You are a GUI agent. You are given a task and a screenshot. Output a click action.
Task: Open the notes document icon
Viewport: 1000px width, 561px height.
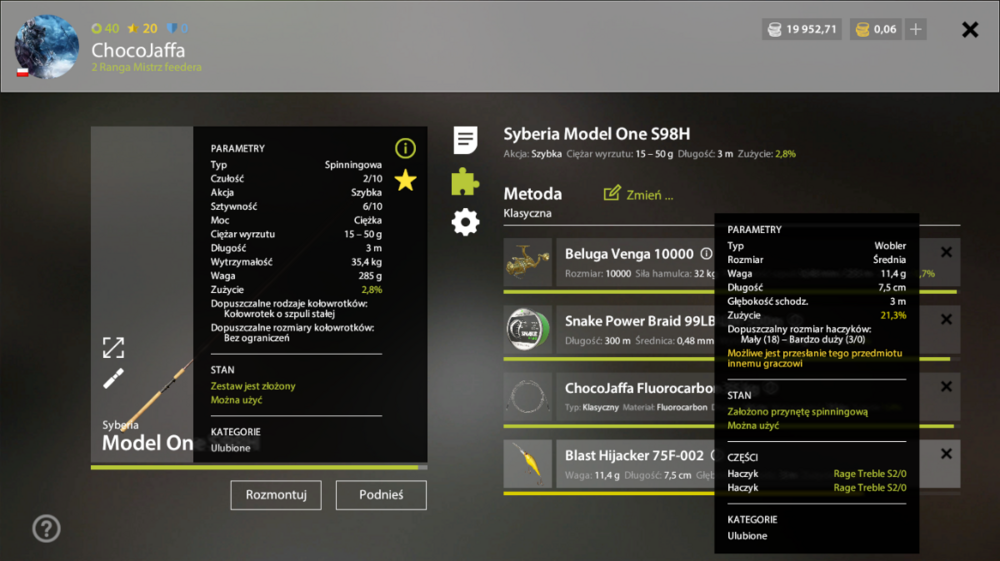[466, 140]
